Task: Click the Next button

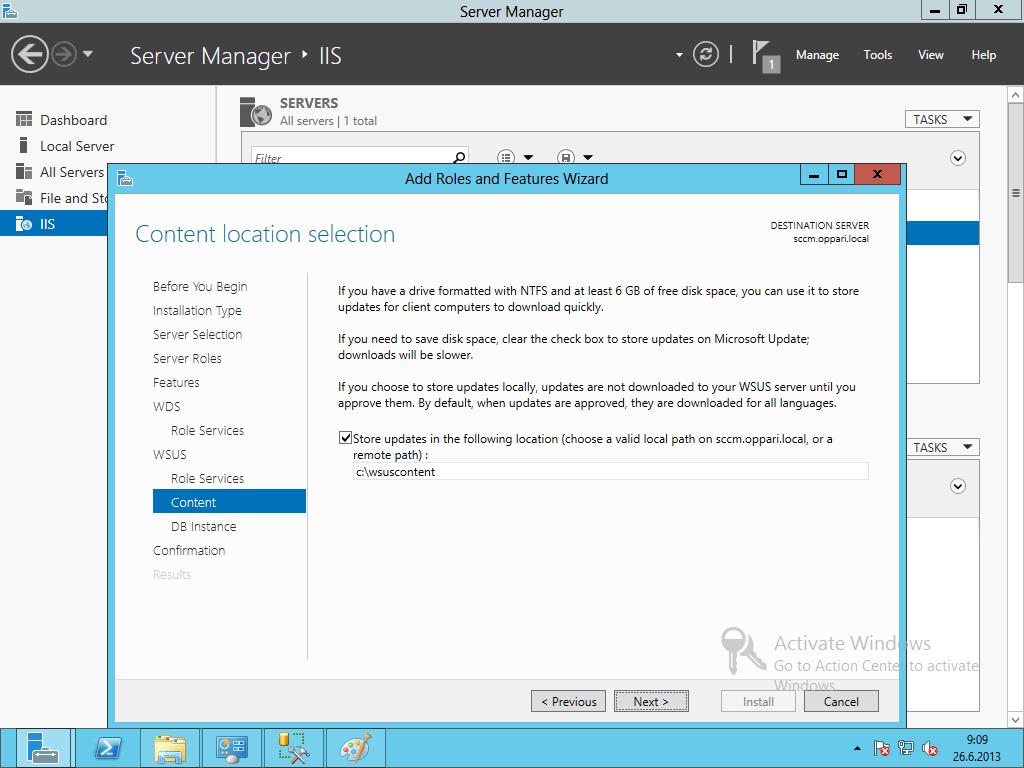Action: (x=651, y=701)
